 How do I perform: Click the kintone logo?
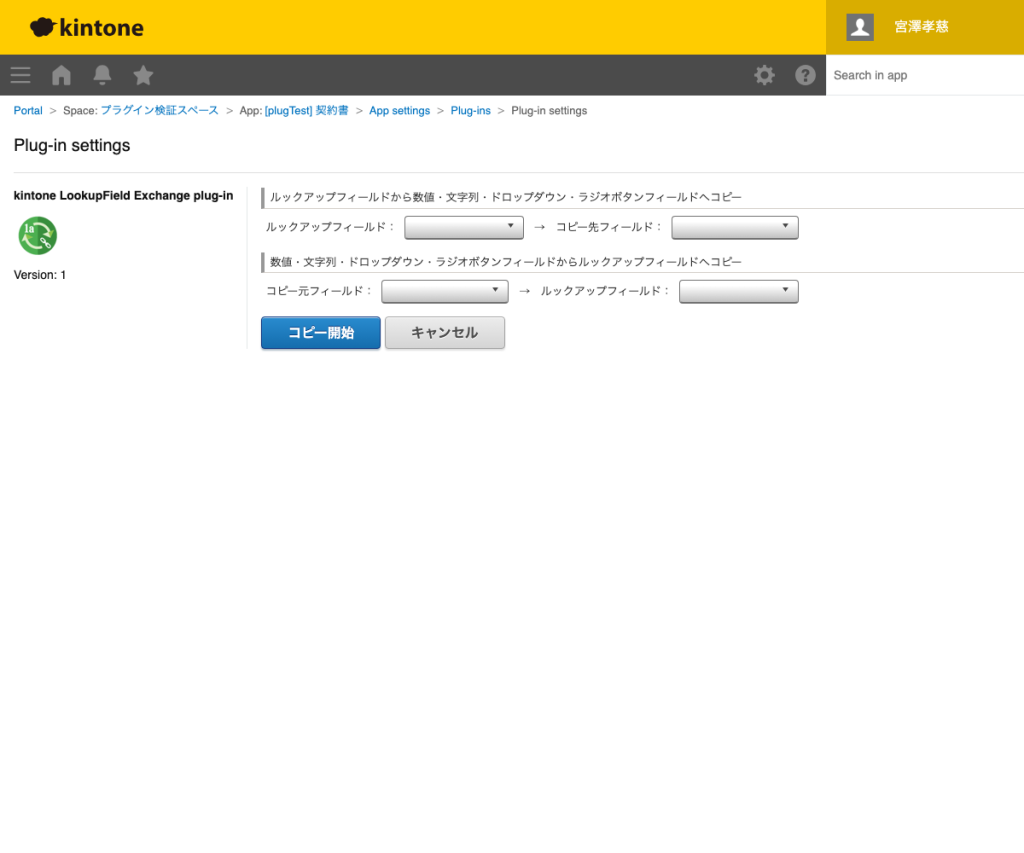tap(87, 27)
